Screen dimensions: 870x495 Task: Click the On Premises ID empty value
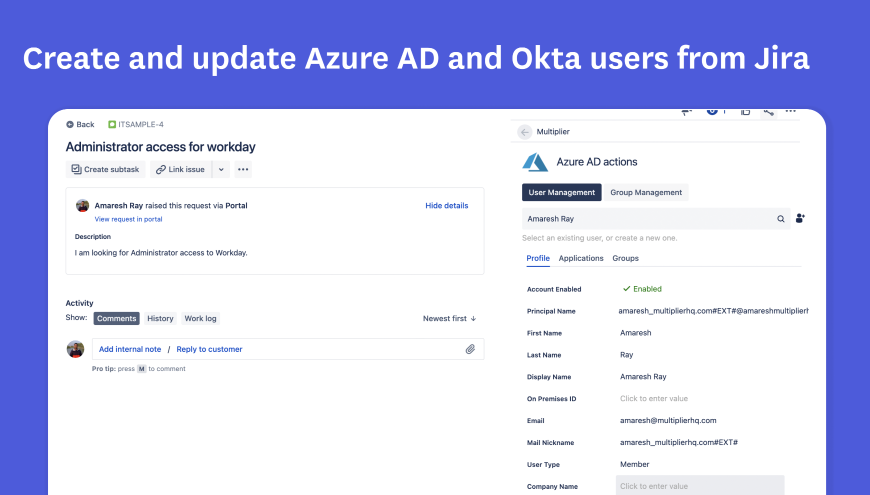coord(654,398)
